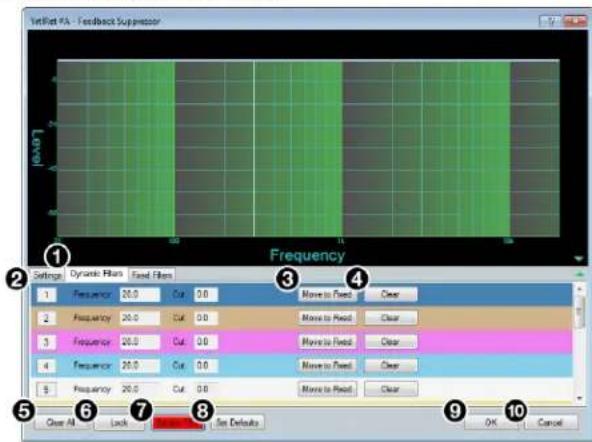
Task: Clear dynamic filter 4
Action: (391, 365)
